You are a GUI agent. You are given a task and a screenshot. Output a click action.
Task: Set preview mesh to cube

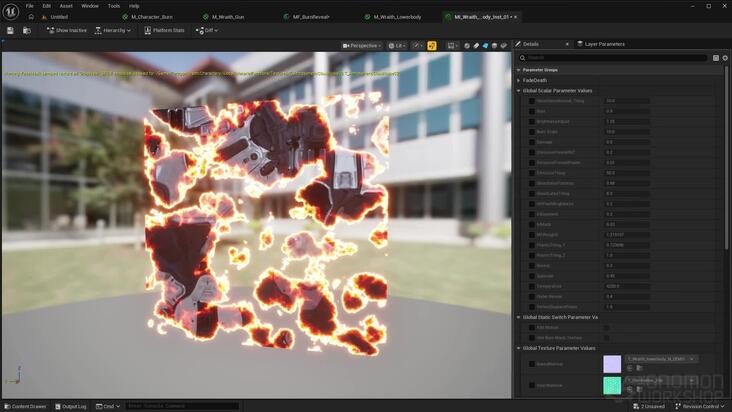[x=494, y=46]
